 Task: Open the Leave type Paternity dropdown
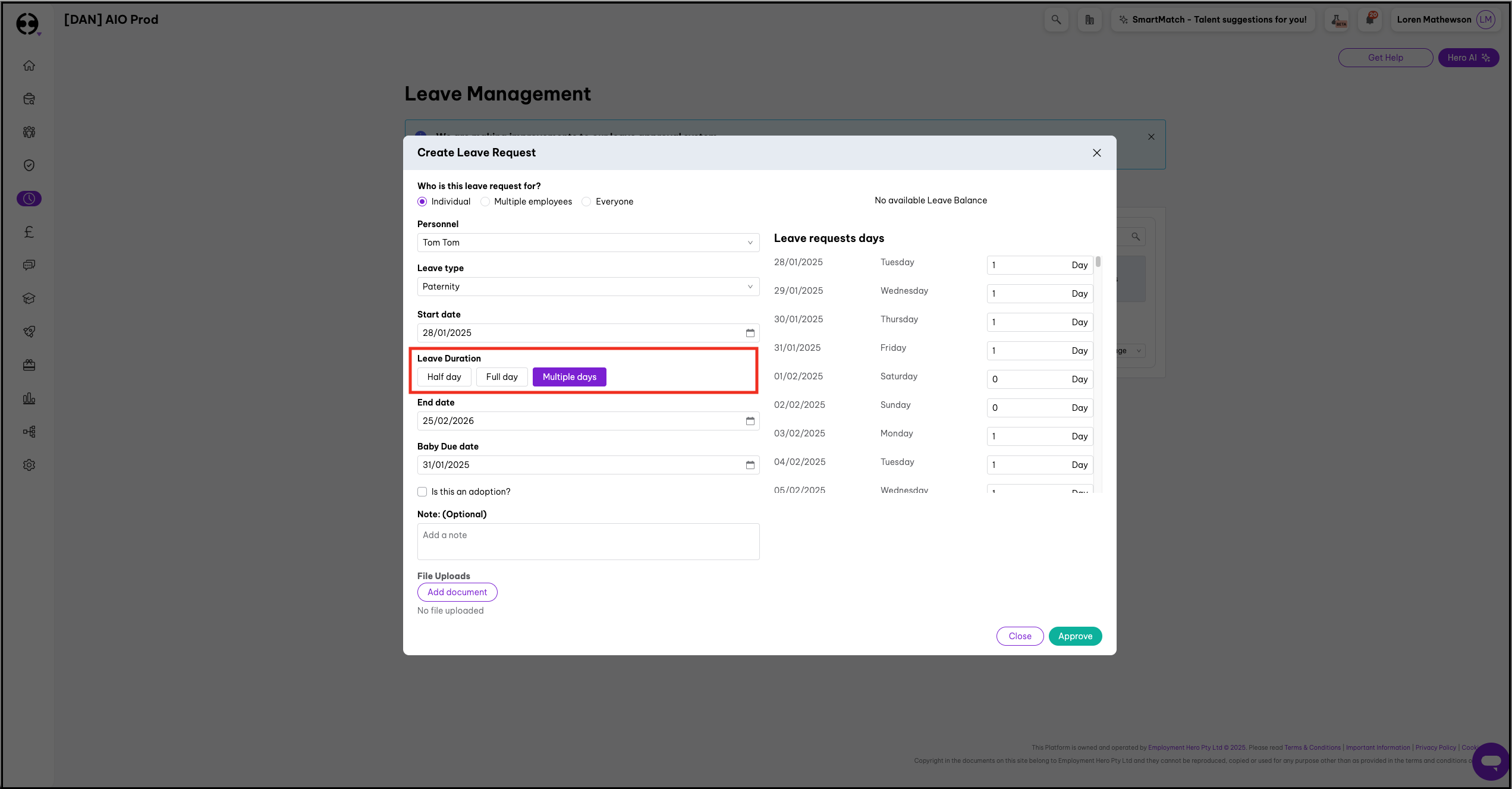587,287
